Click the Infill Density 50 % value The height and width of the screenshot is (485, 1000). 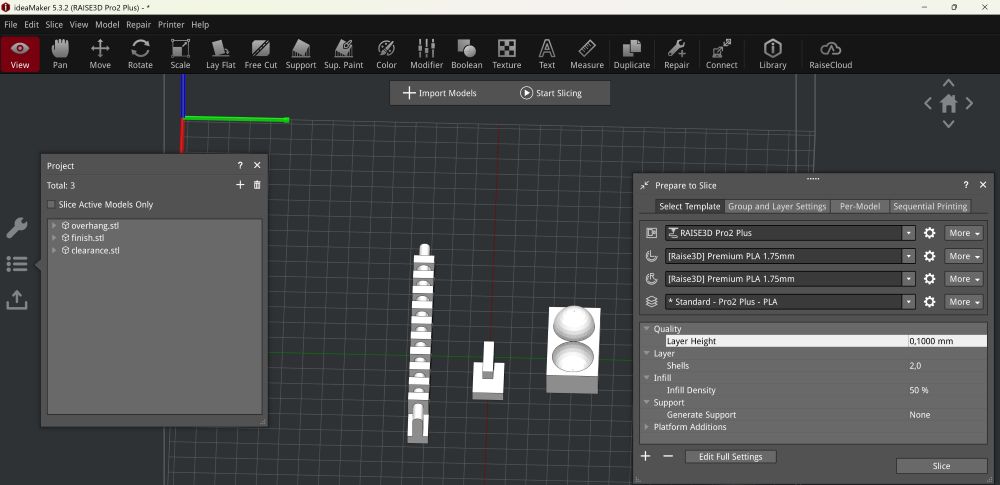point(919,390)
